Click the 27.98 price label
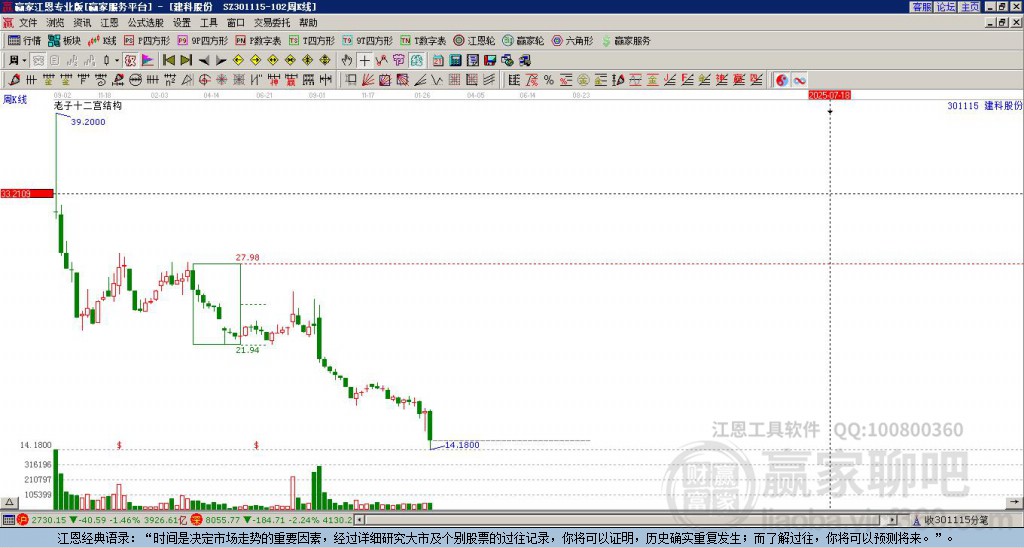The image size is (1024, 548). coord(248,257)
